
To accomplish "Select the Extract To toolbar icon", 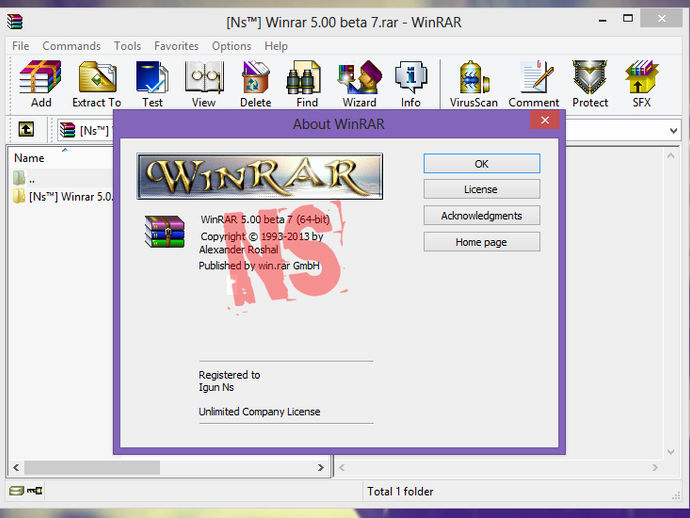I will click(x=97, y=84).
